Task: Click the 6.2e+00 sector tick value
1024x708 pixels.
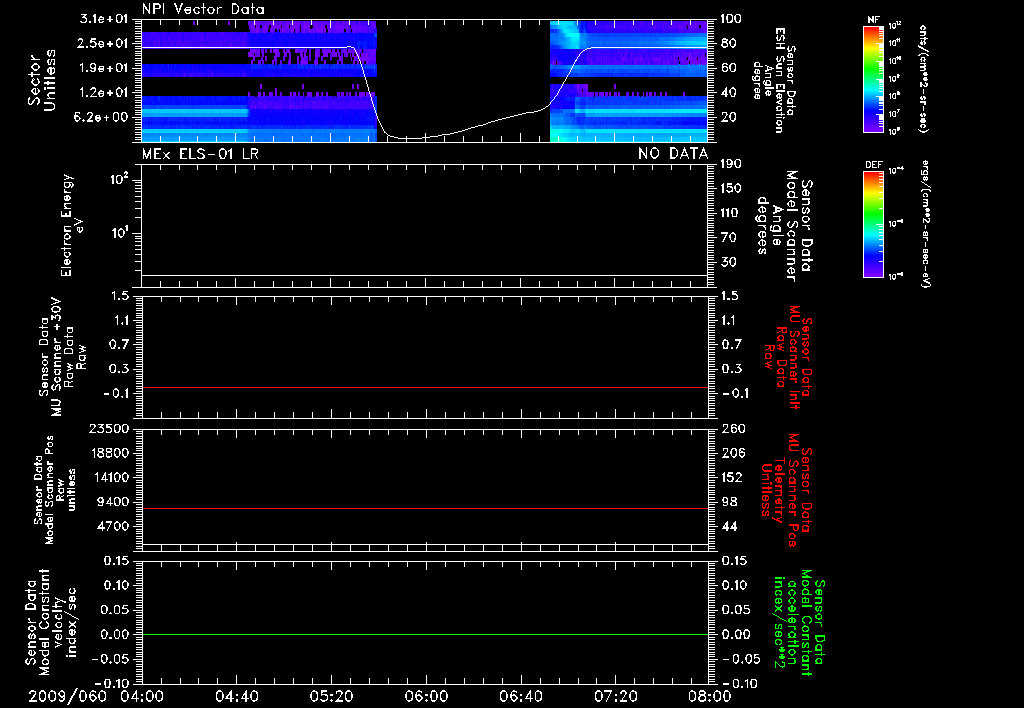Action: point(102,117)
